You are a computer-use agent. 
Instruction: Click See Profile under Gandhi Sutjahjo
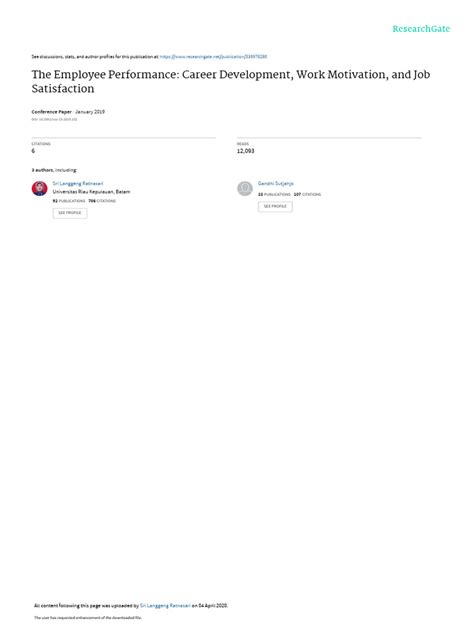click(x=275, y=206)
